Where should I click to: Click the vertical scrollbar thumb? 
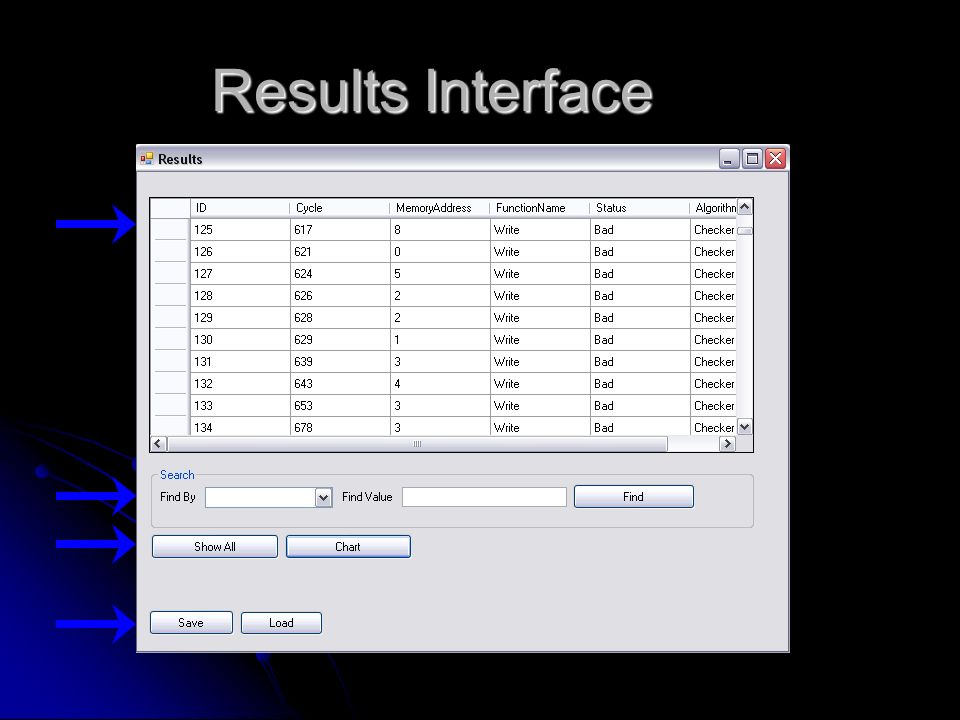[744, 231]
